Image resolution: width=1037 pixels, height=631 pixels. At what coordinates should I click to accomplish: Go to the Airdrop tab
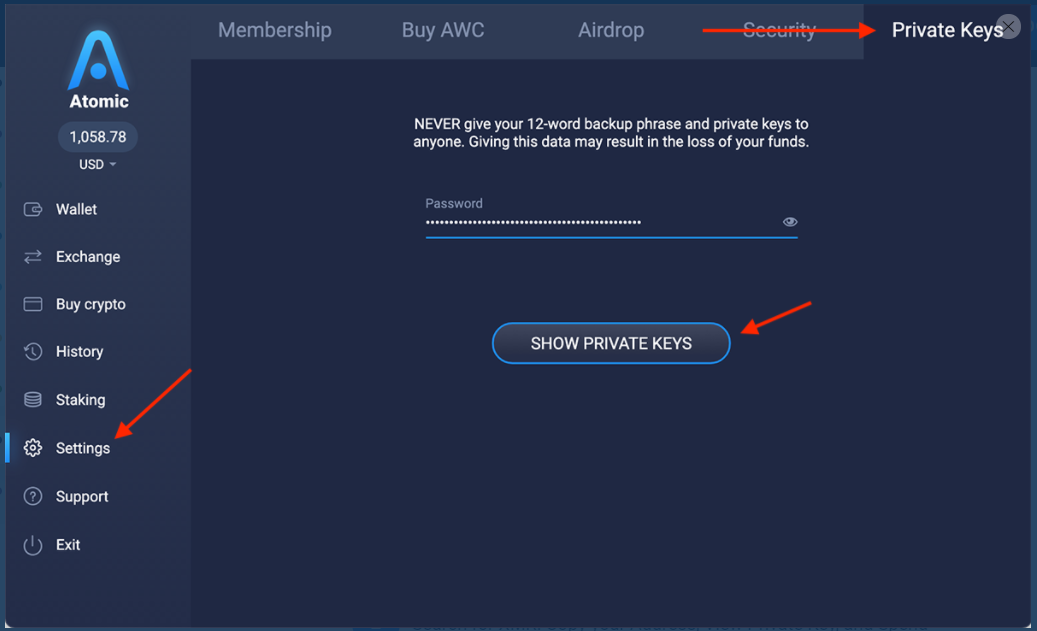click(611, 30)
